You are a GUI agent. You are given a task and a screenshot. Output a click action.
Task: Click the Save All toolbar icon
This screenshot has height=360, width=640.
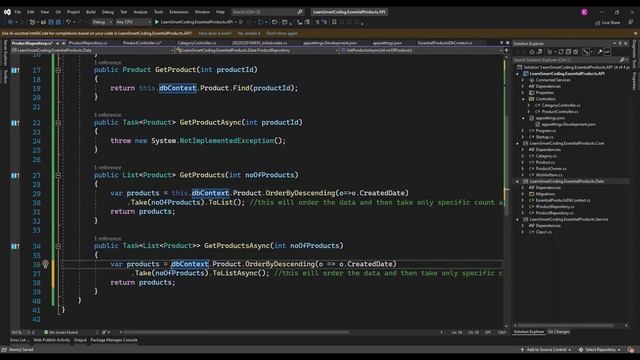(x=58, y=22)
